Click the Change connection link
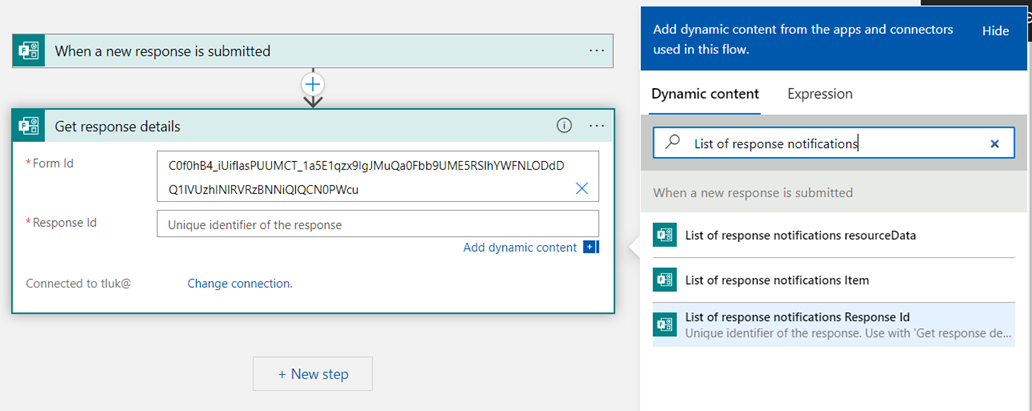 click(240, 283)
